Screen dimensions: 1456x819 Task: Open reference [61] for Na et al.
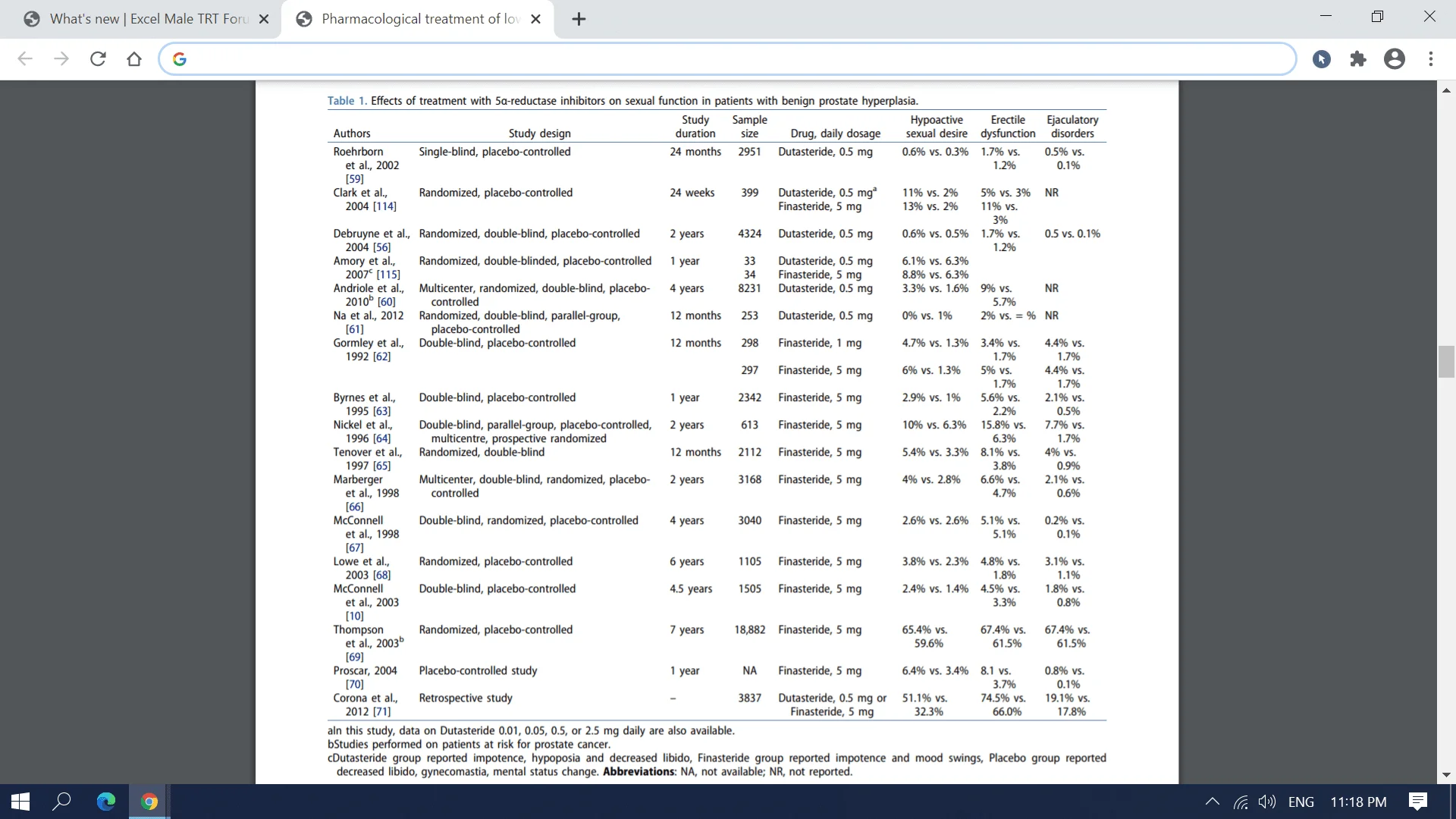pos(354,329)
